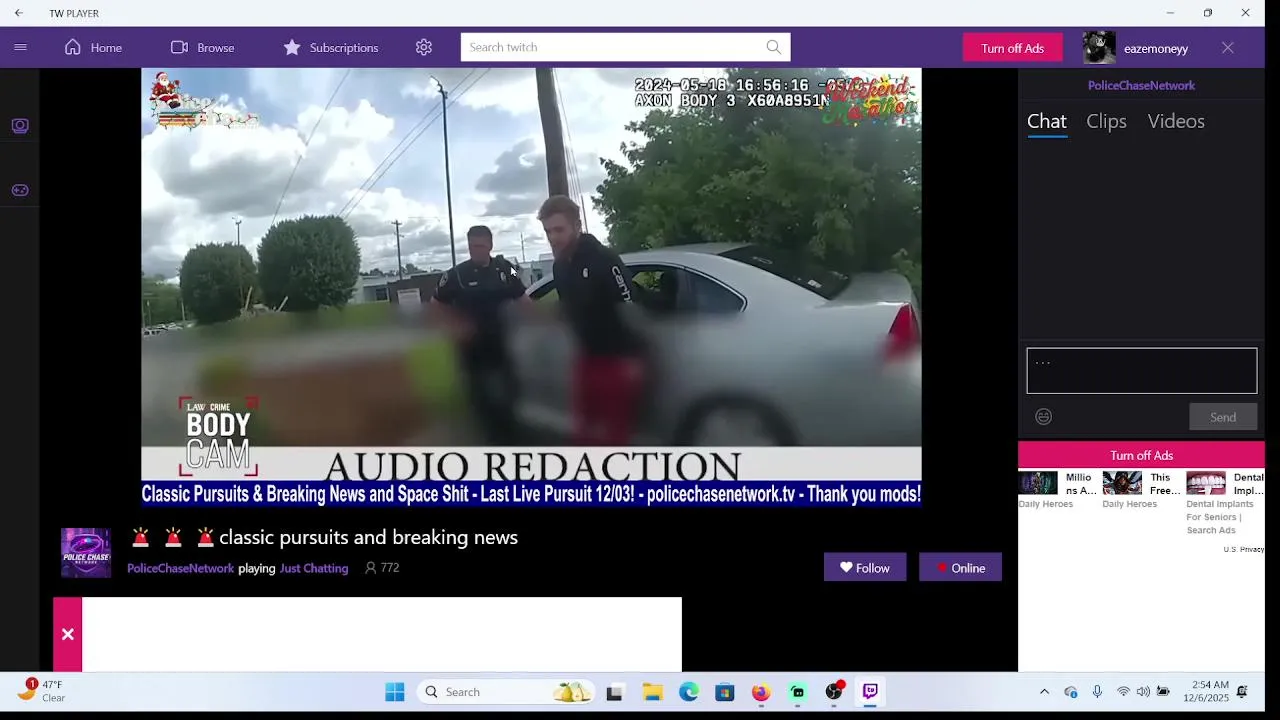
Task: Open File Explorer from the taskbar
Action: click(x=652, y=692)
